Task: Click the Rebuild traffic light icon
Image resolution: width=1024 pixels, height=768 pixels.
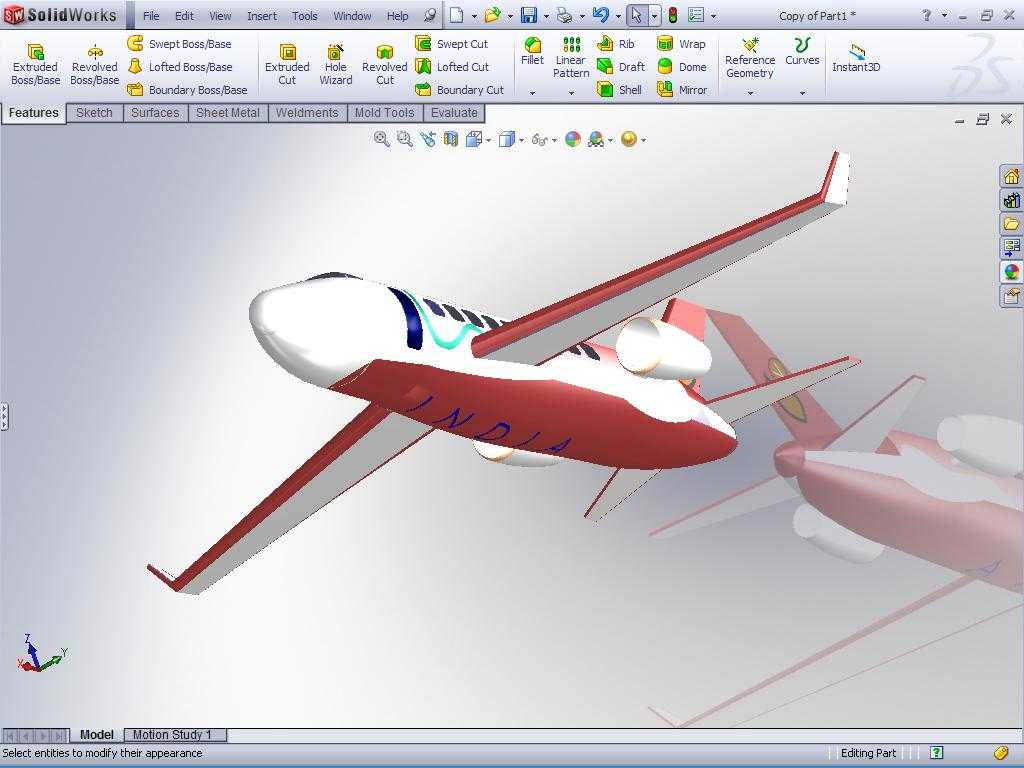Action: tap(673, 15)
